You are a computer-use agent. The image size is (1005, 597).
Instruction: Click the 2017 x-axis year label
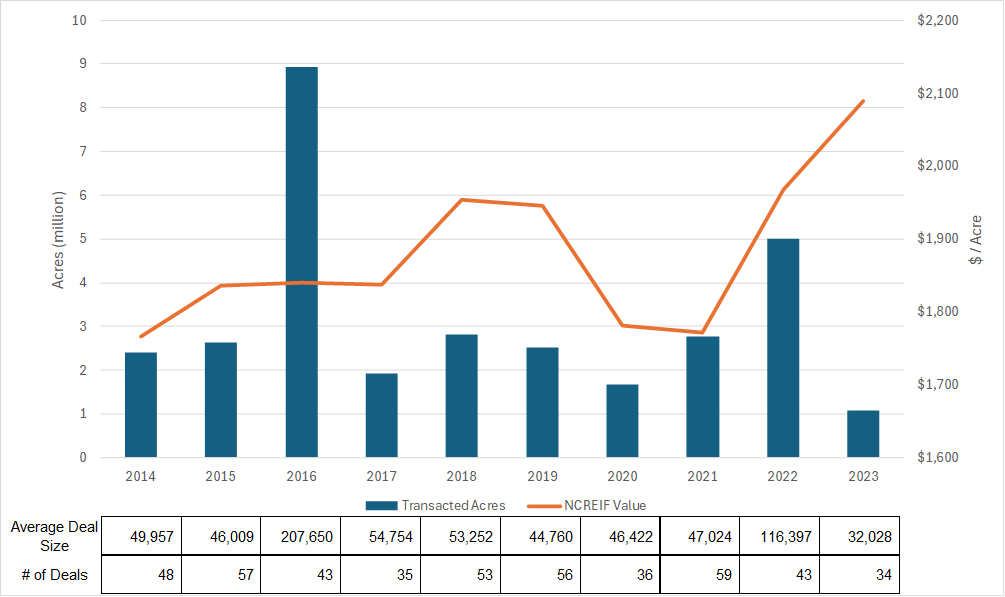(x=381, y=476)
